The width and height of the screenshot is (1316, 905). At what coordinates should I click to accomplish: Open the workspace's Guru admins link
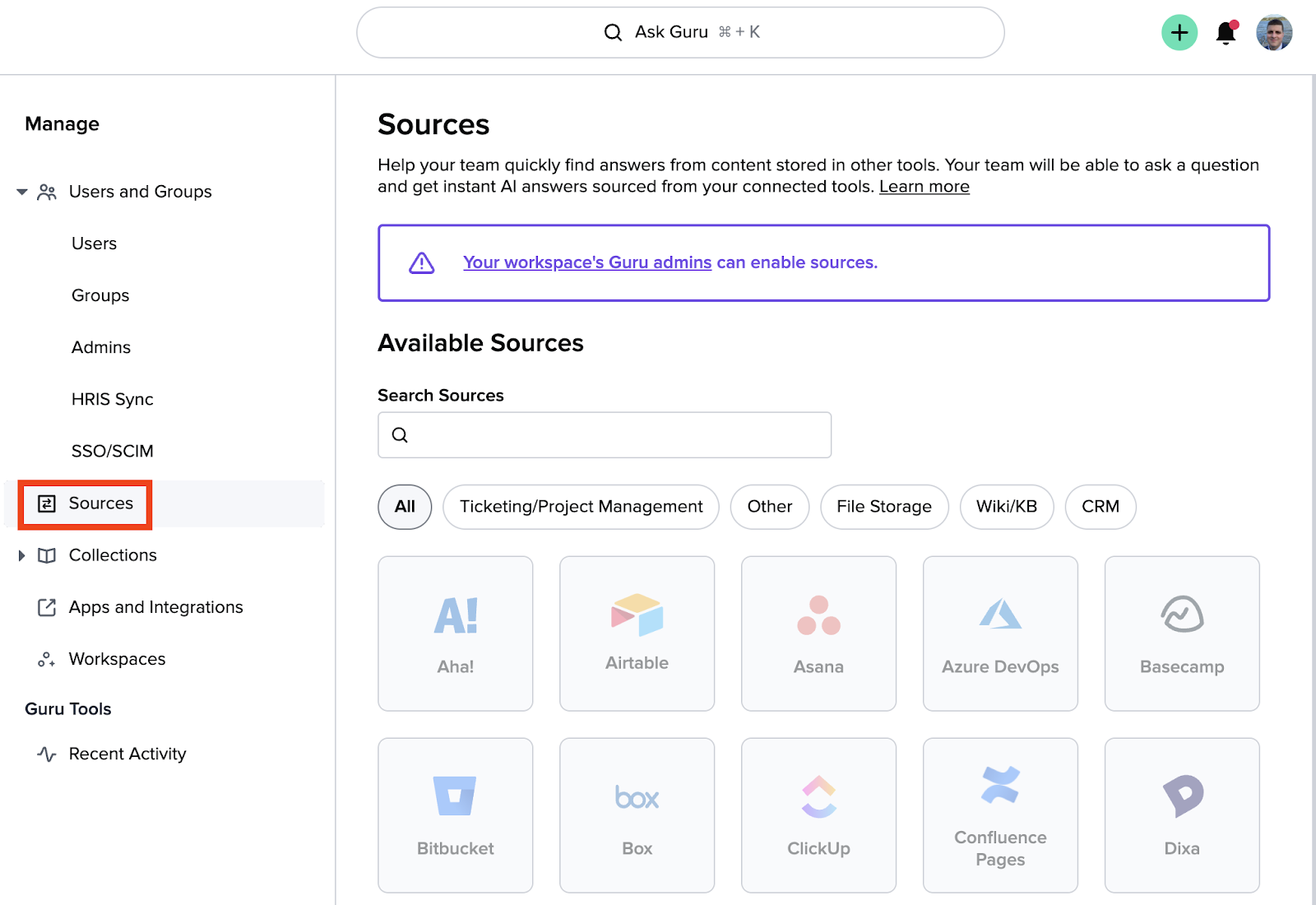coord(587,262)
